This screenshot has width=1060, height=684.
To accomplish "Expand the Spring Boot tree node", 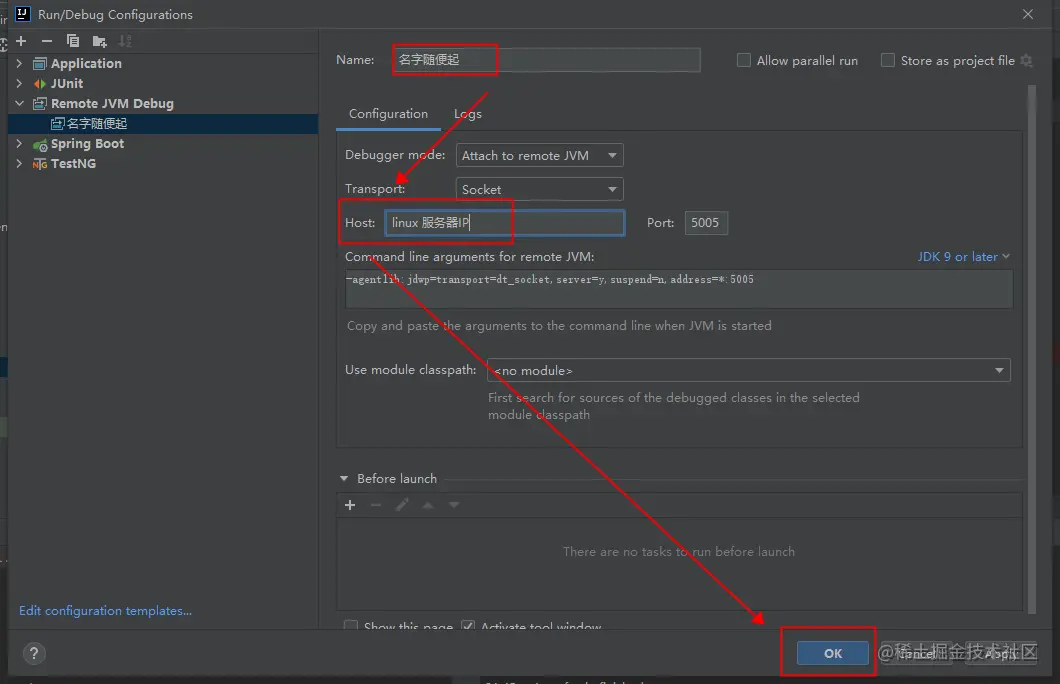I will click(20, 143).
